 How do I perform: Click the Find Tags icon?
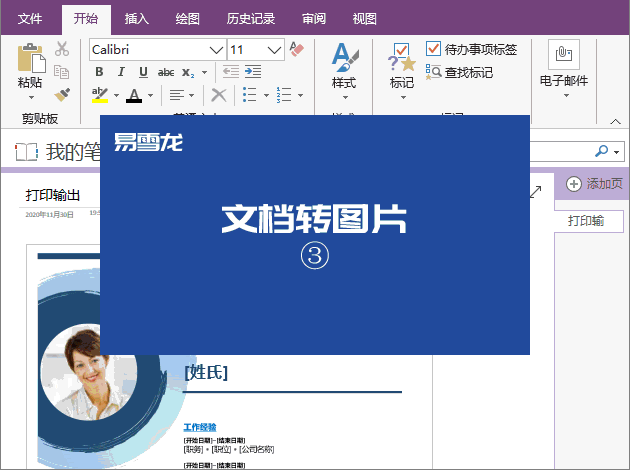pyautogui.click(x=434, y=72)
